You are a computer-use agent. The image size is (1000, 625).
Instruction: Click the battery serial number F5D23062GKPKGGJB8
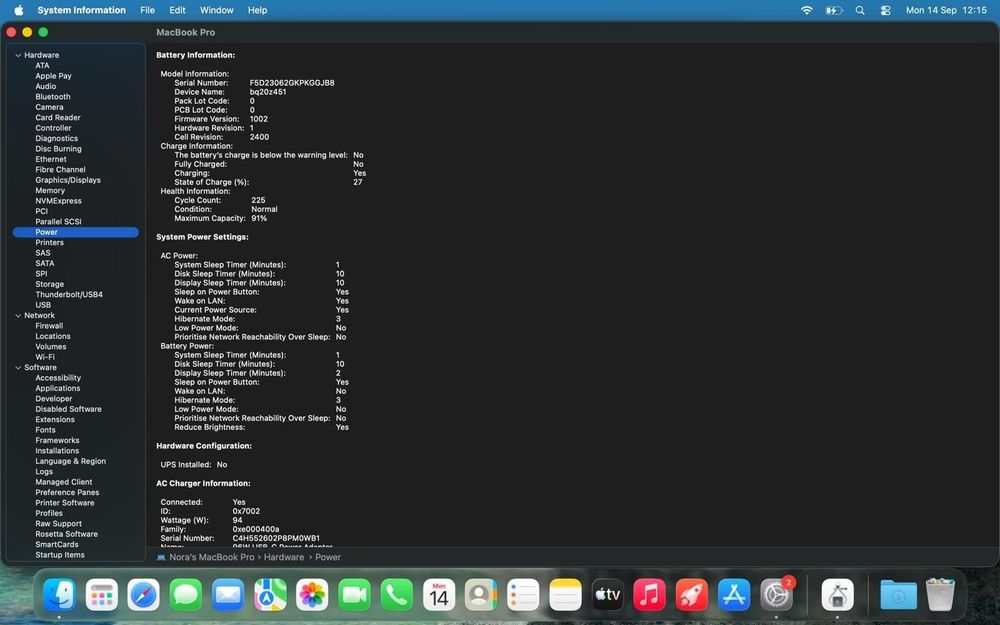(x=292, y=83)
